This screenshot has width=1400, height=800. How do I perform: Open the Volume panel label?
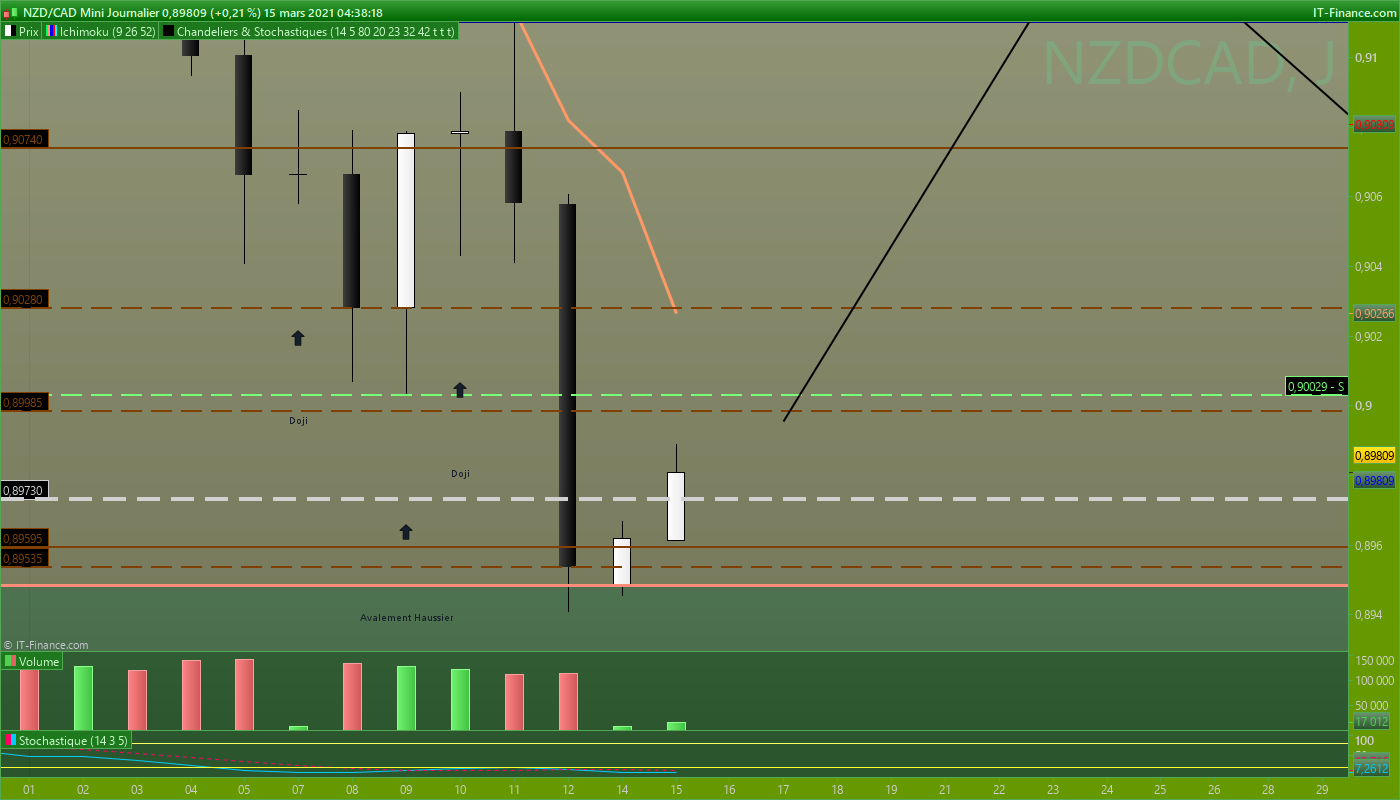click(39, 661)
